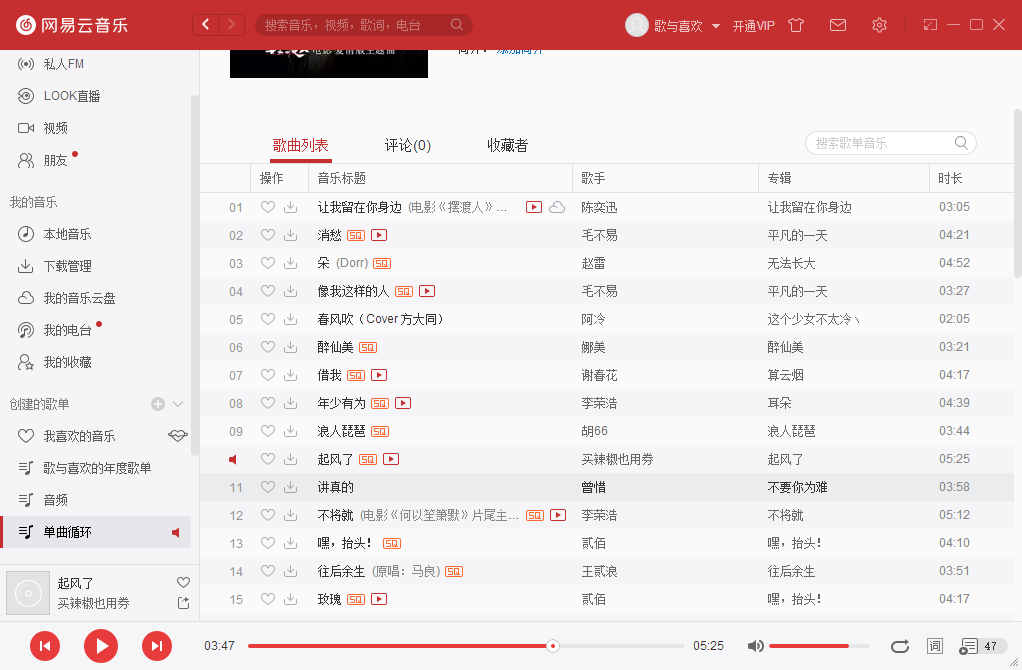Viewport: 1022px width, 670px height.
Task: Open the lyrics 词 button
Action: pyautogui.click(x=935, y=646)
